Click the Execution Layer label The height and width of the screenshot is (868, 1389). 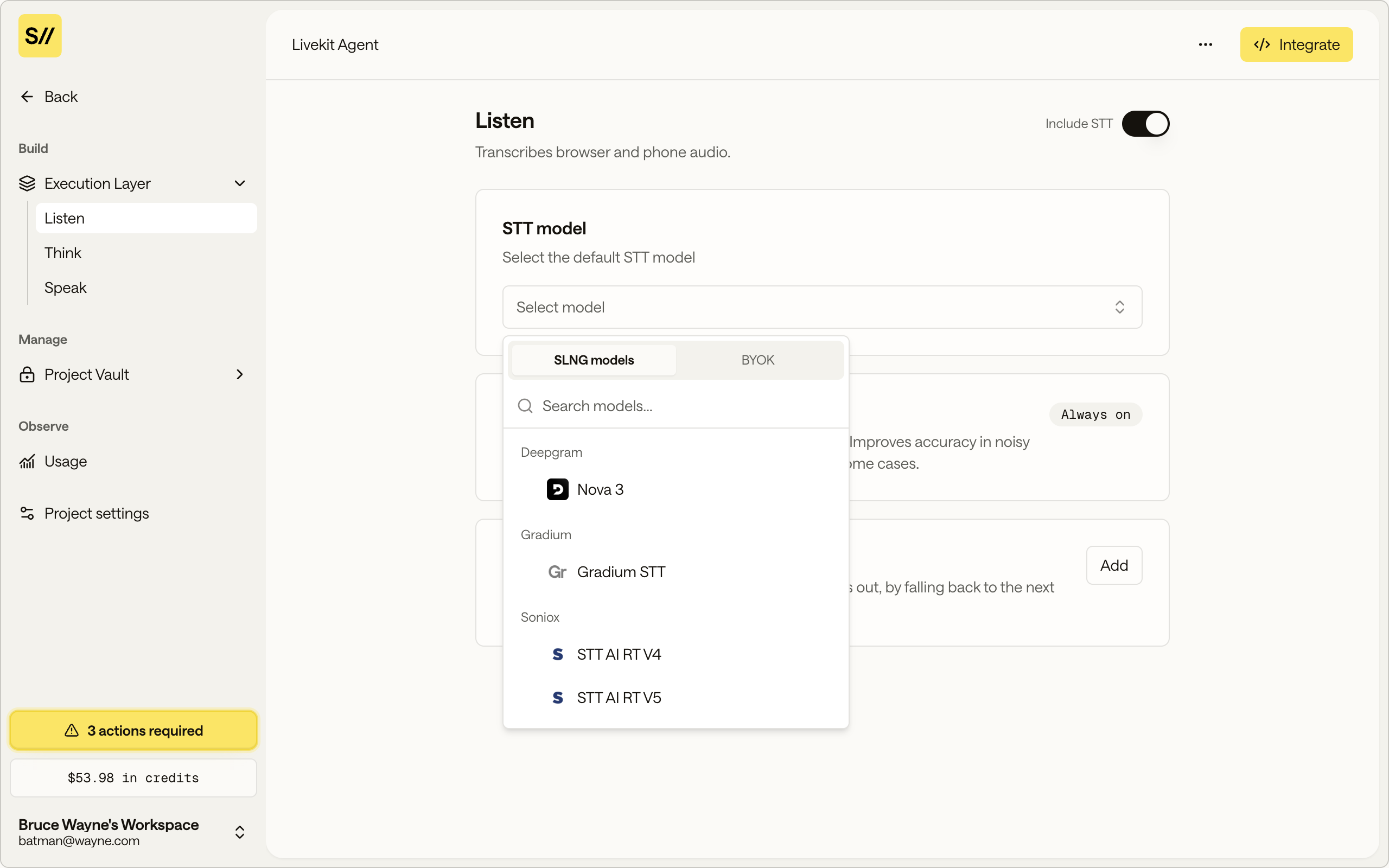point(97,183)
